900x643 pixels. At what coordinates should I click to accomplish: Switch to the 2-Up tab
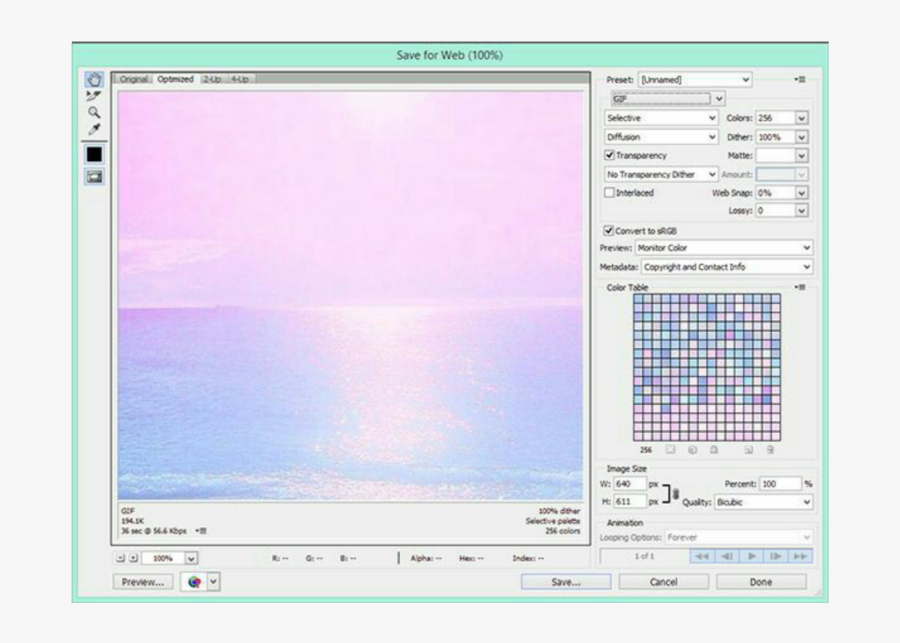[x=212, y=79]
